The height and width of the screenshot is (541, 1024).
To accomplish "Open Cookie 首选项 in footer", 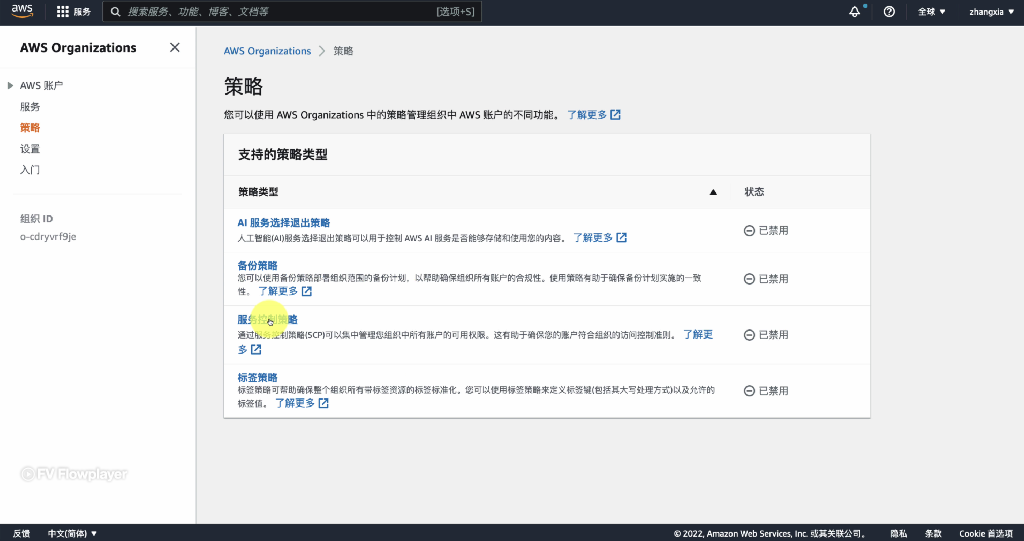I will pyautogui.click(x=985, y=533).
